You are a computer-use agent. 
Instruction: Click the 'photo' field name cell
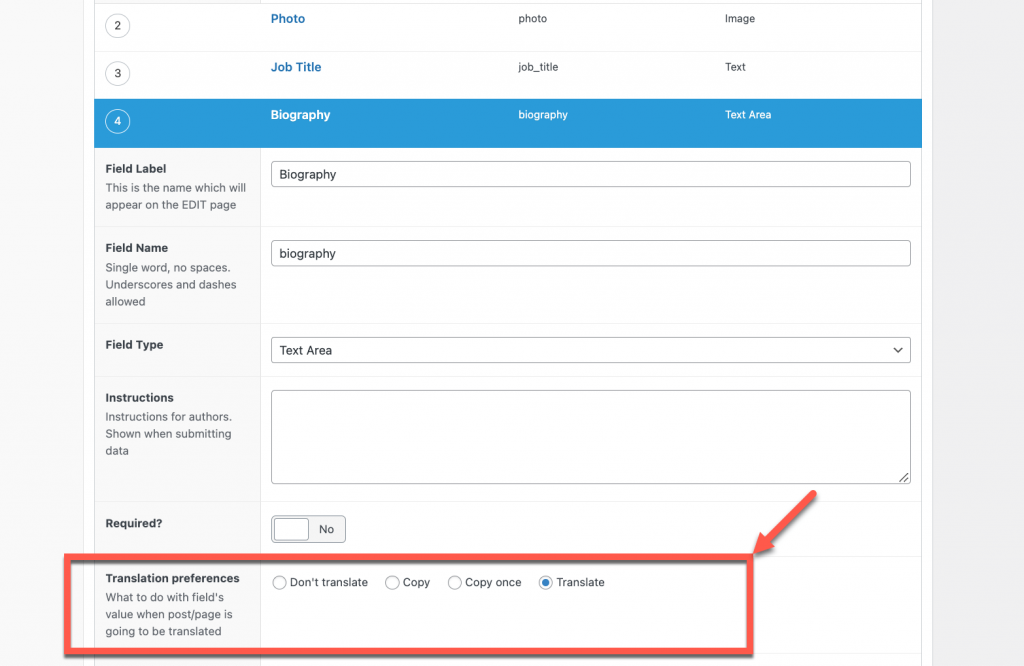[x=533, y=19]
